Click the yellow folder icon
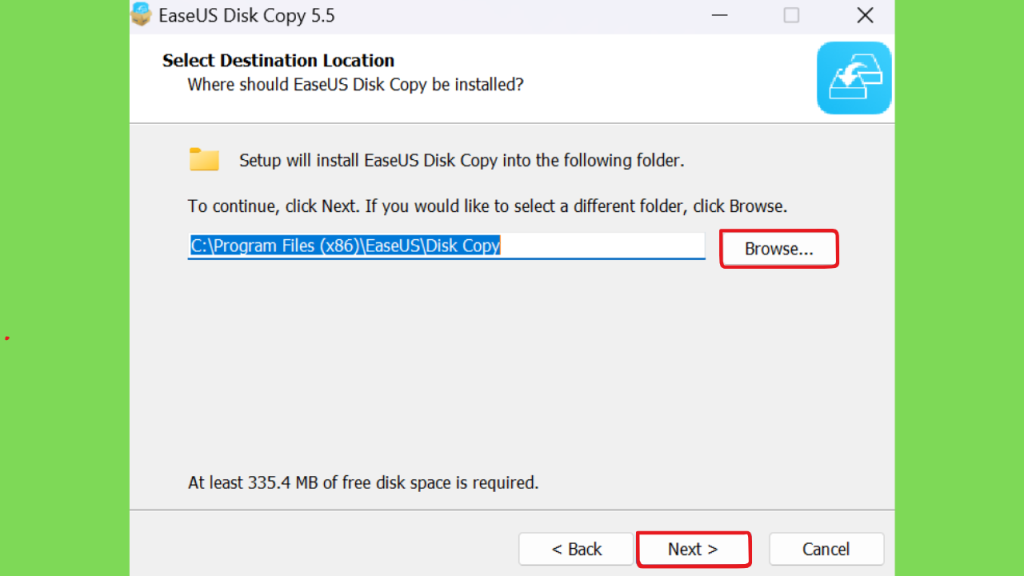1024x576 pixels. (x=204, y=159)
